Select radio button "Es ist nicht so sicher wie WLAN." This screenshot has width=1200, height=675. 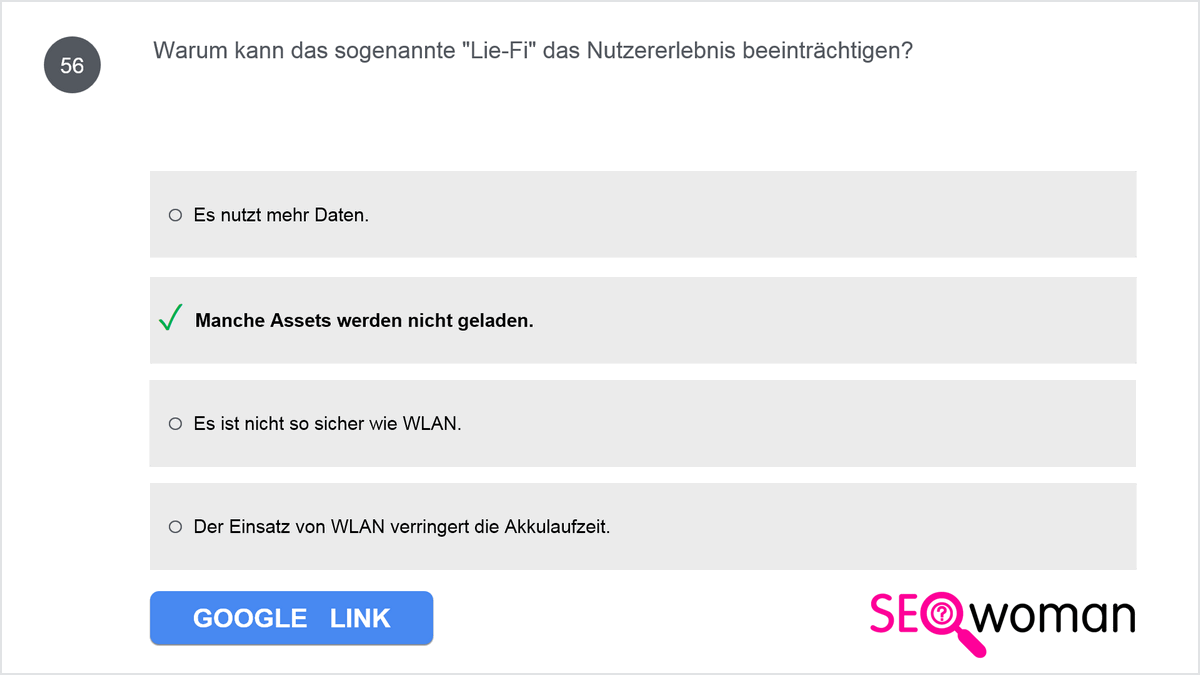175,423
